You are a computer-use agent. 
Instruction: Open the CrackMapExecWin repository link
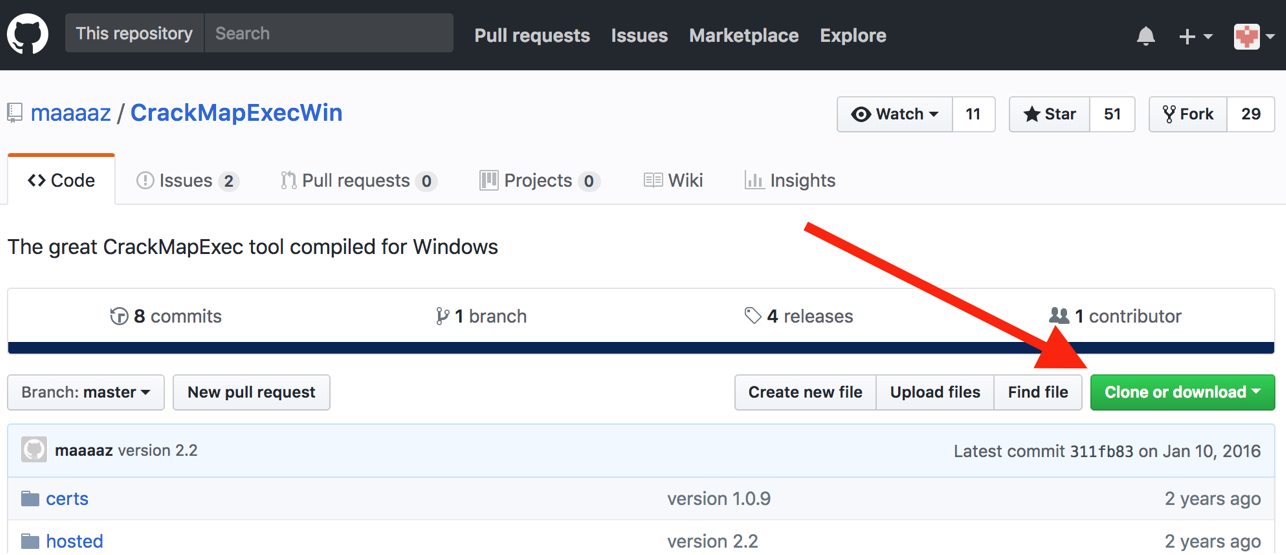coord(236,113)
